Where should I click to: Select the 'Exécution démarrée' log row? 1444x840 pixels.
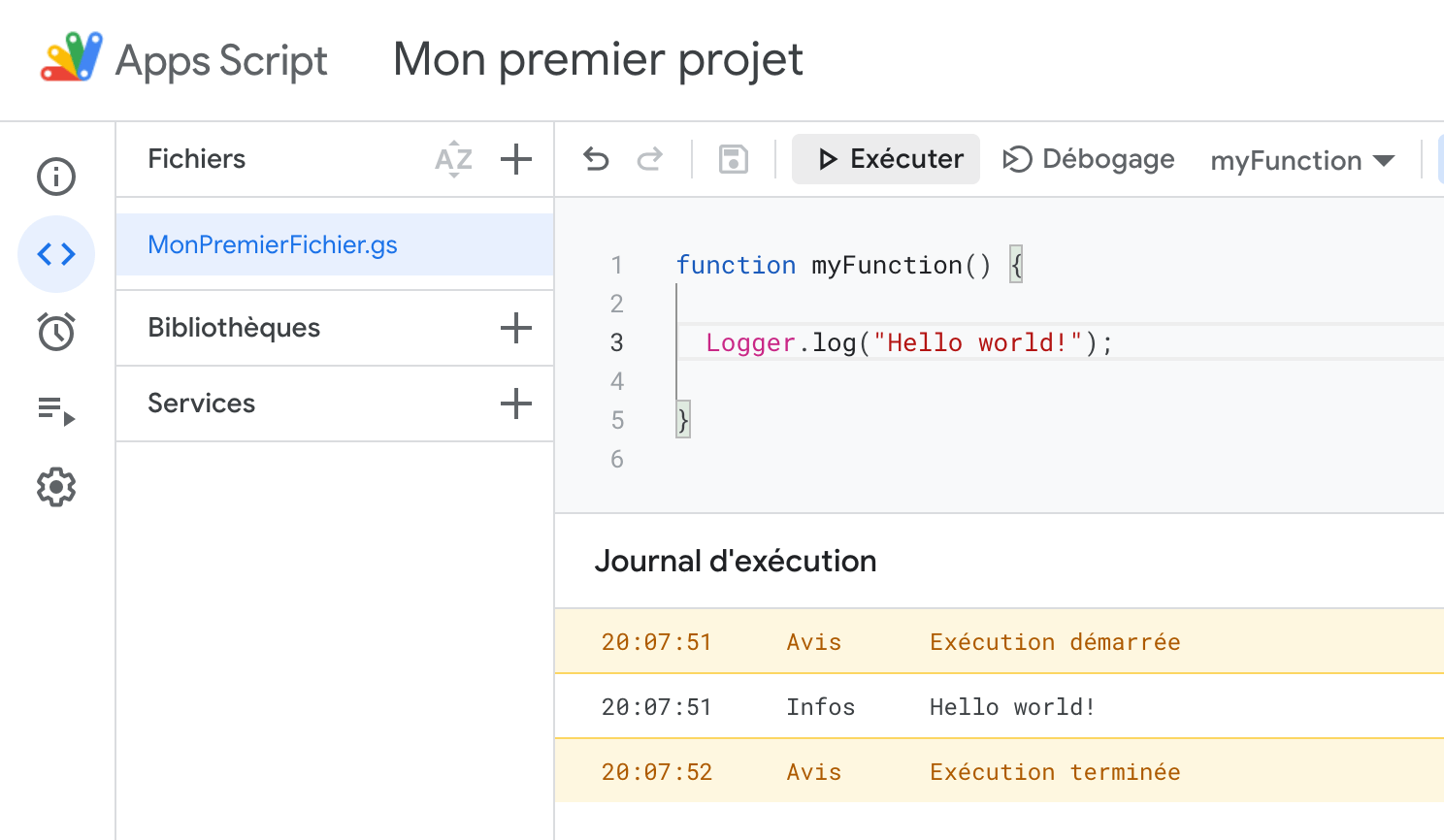pos(1000,641)
